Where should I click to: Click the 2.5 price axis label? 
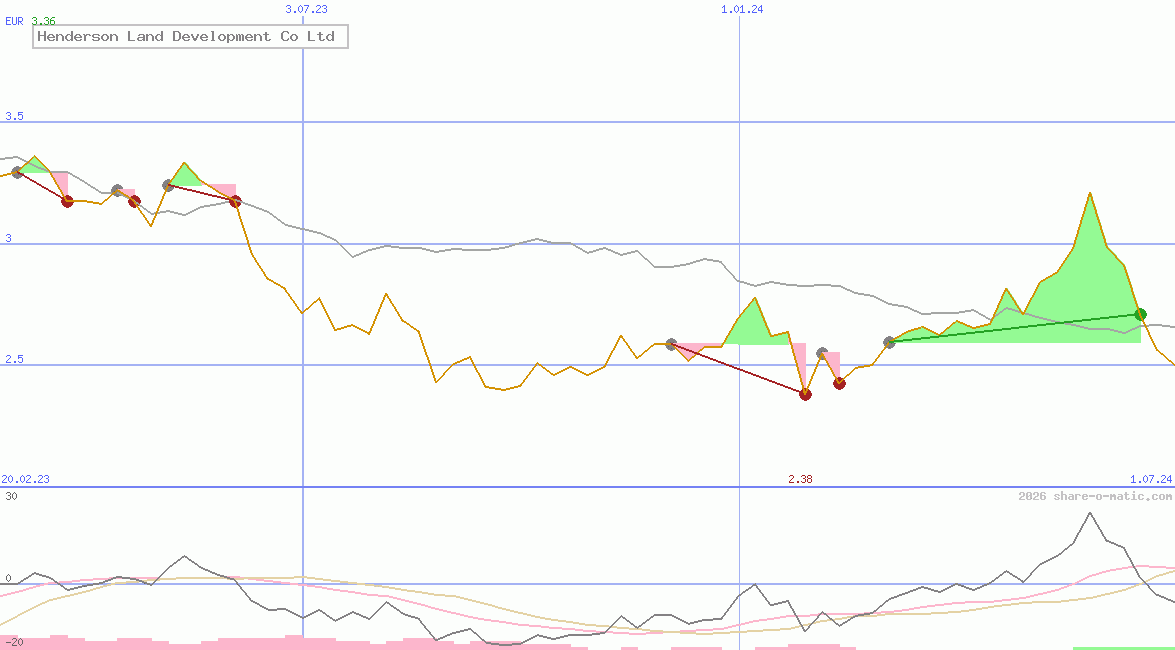tap(14, 359)
